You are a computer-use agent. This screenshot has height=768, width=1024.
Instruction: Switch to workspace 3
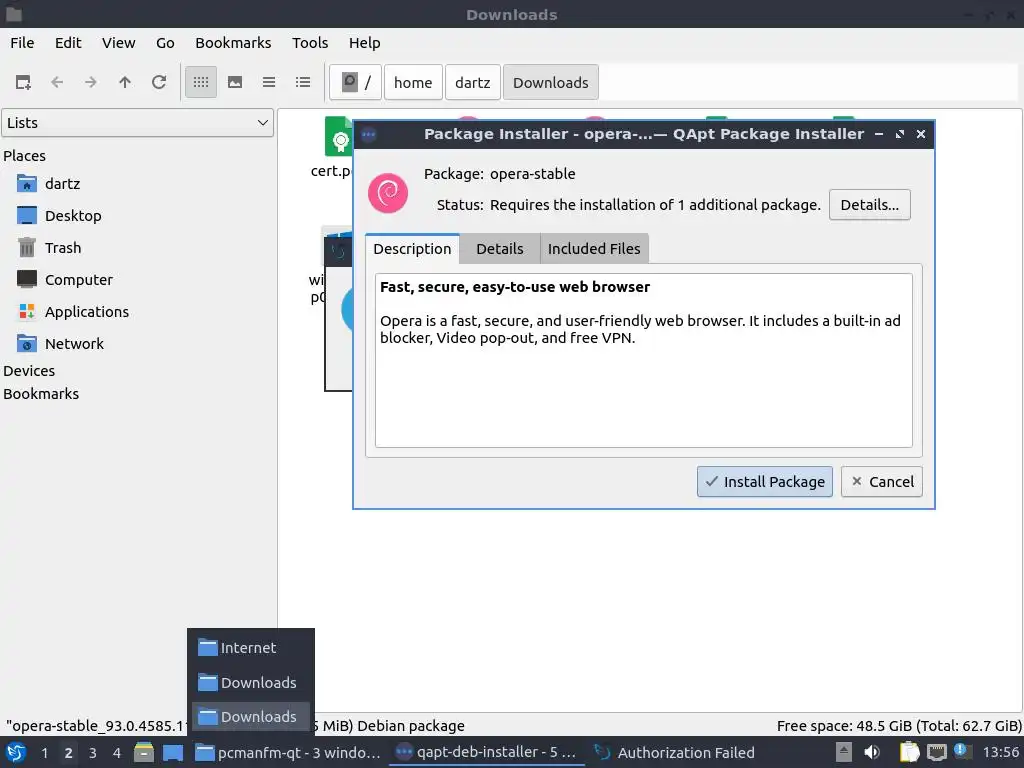coord(93,753)
